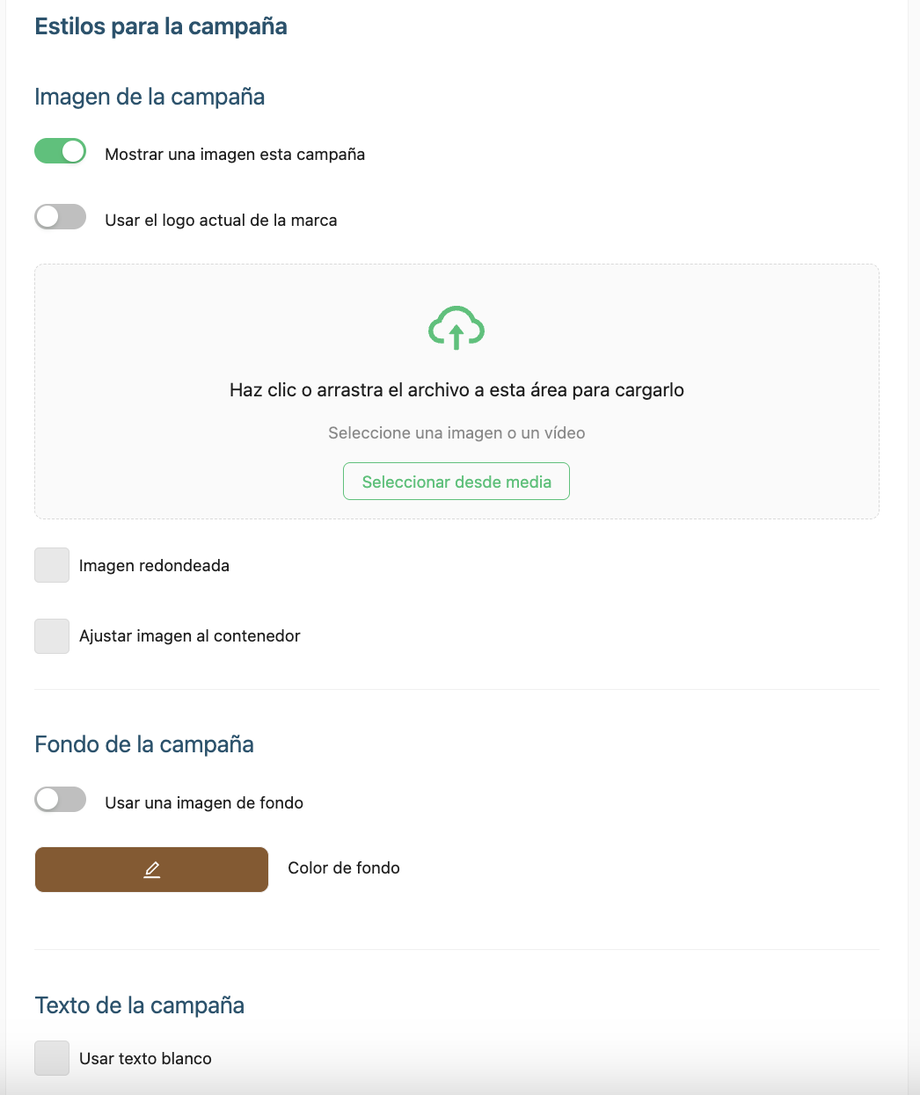Tick the 'Ajustar imagen al contenedor' checkbox
920x1095 pixels.
(x=52, y=636)
